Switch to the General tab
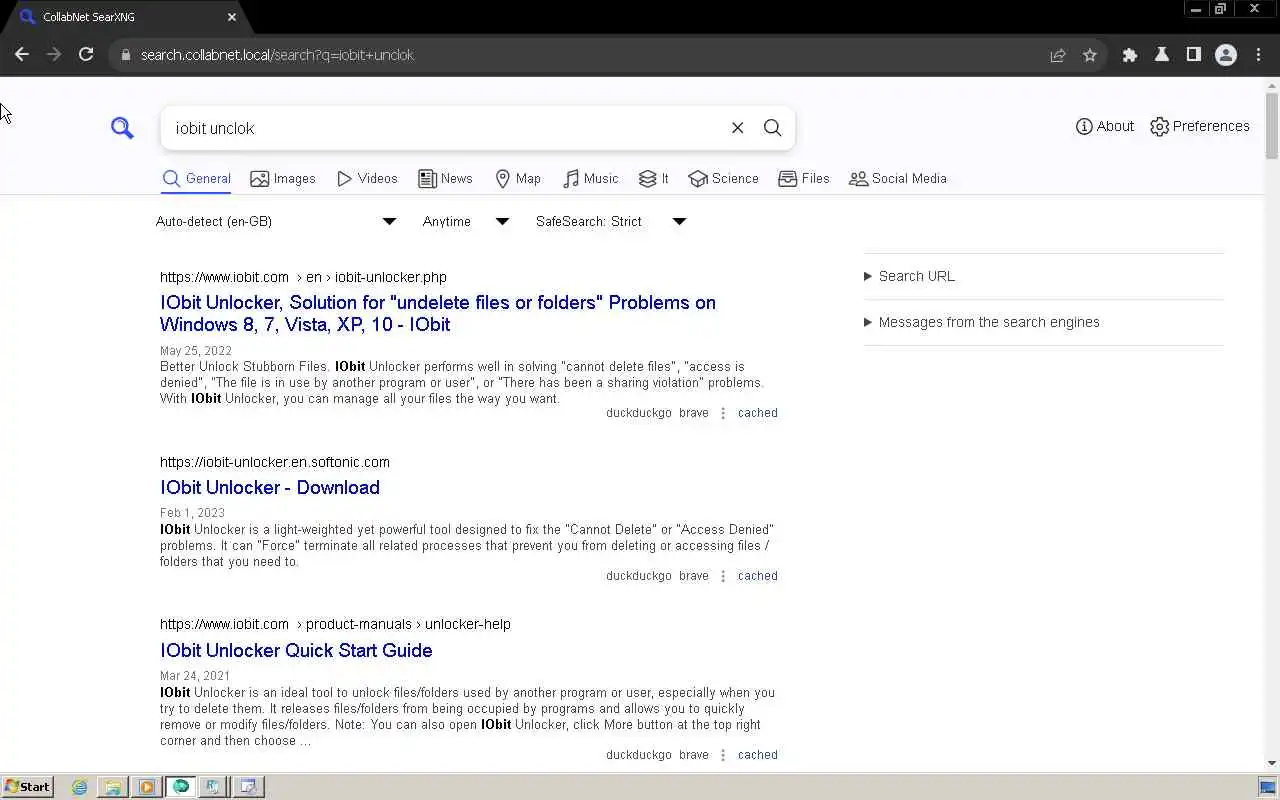This screenshot has width=1280, height=800. pos(196,179)
